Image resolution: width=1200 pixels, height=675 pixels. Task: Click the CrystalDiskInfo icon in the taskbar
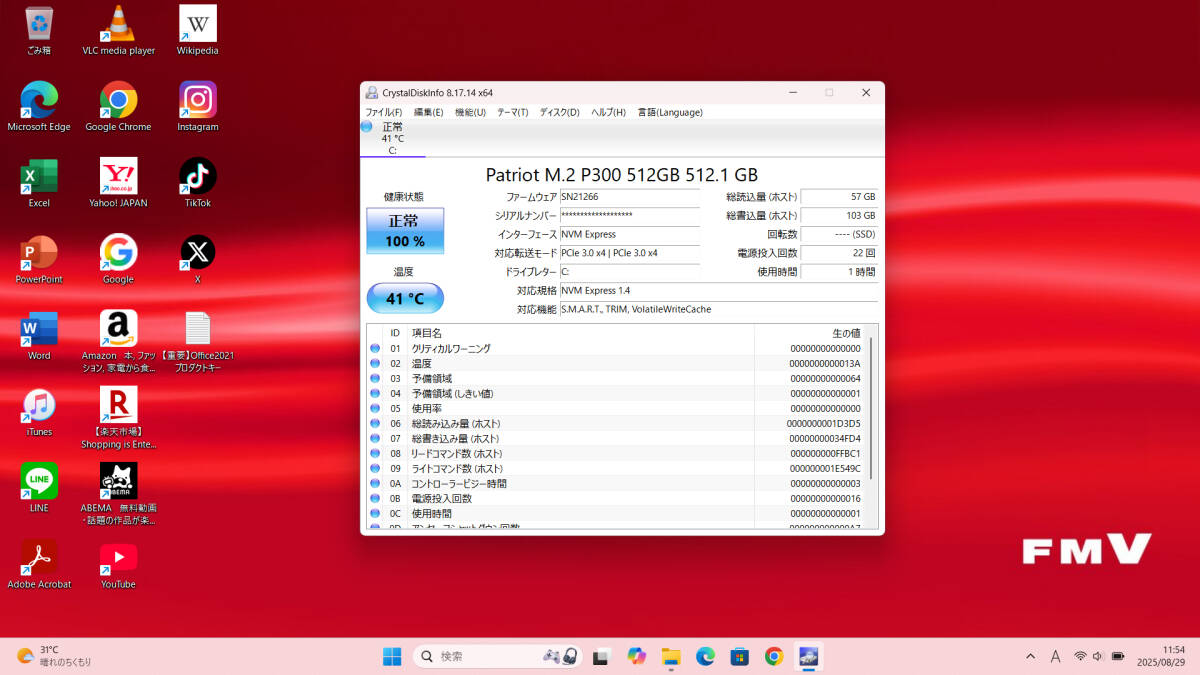pos(807,656)
